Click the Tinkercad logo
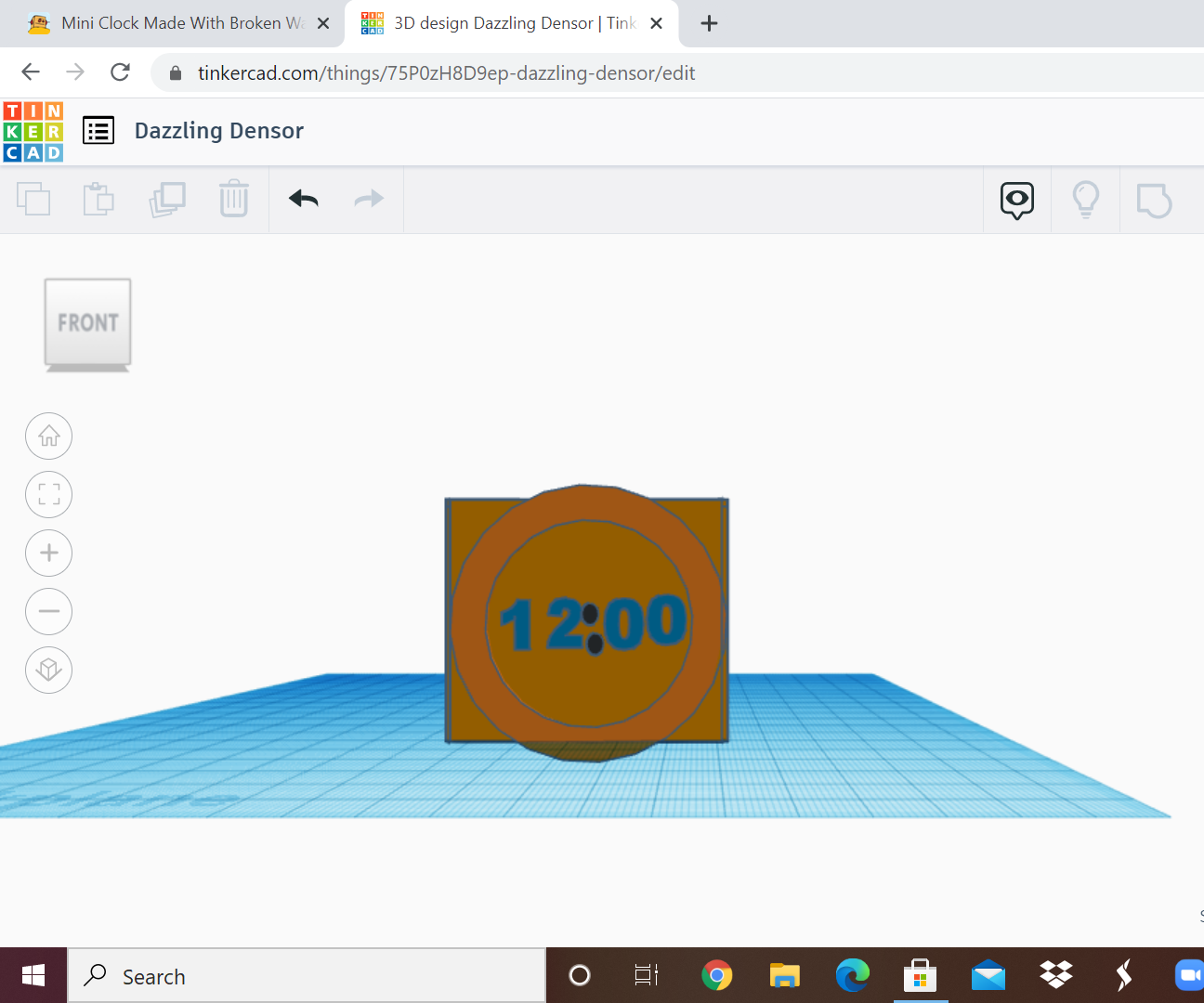 click(33, 132)
